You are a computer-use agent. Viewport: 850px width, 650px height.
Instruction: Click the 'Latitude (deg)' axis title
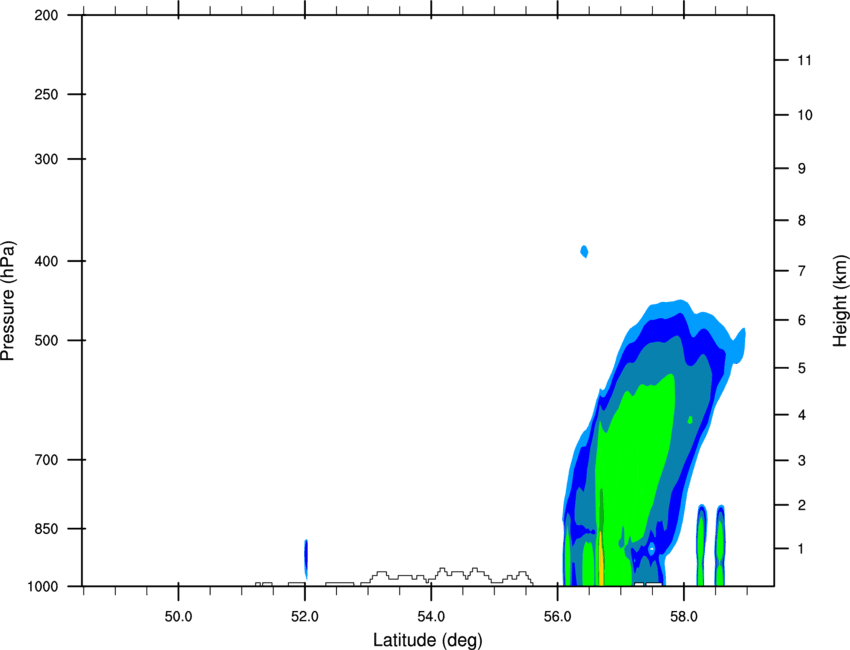pos(427,640)
